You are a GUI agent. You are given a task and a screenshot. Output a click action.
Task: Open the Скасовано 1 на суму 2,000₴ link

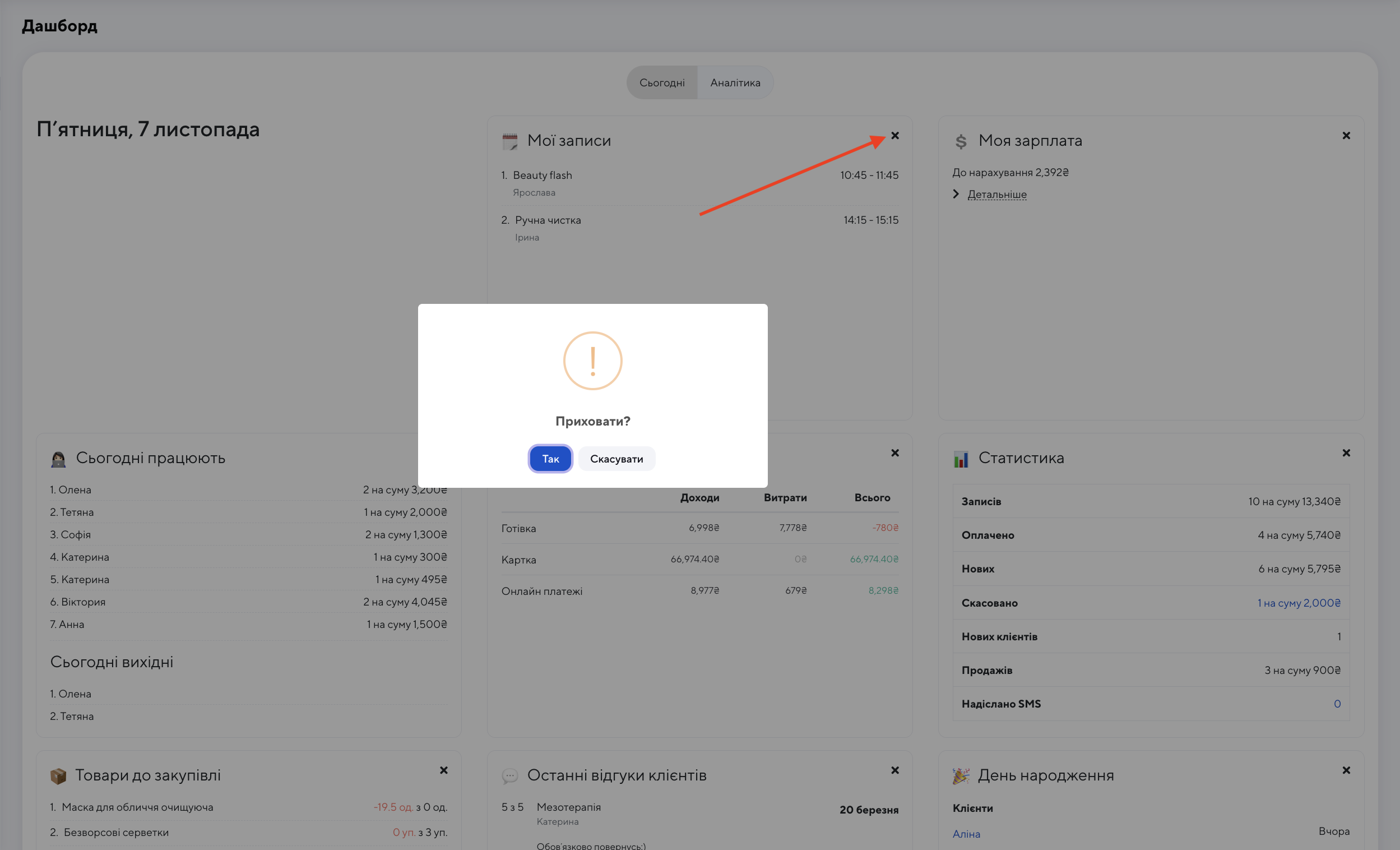1299,603
